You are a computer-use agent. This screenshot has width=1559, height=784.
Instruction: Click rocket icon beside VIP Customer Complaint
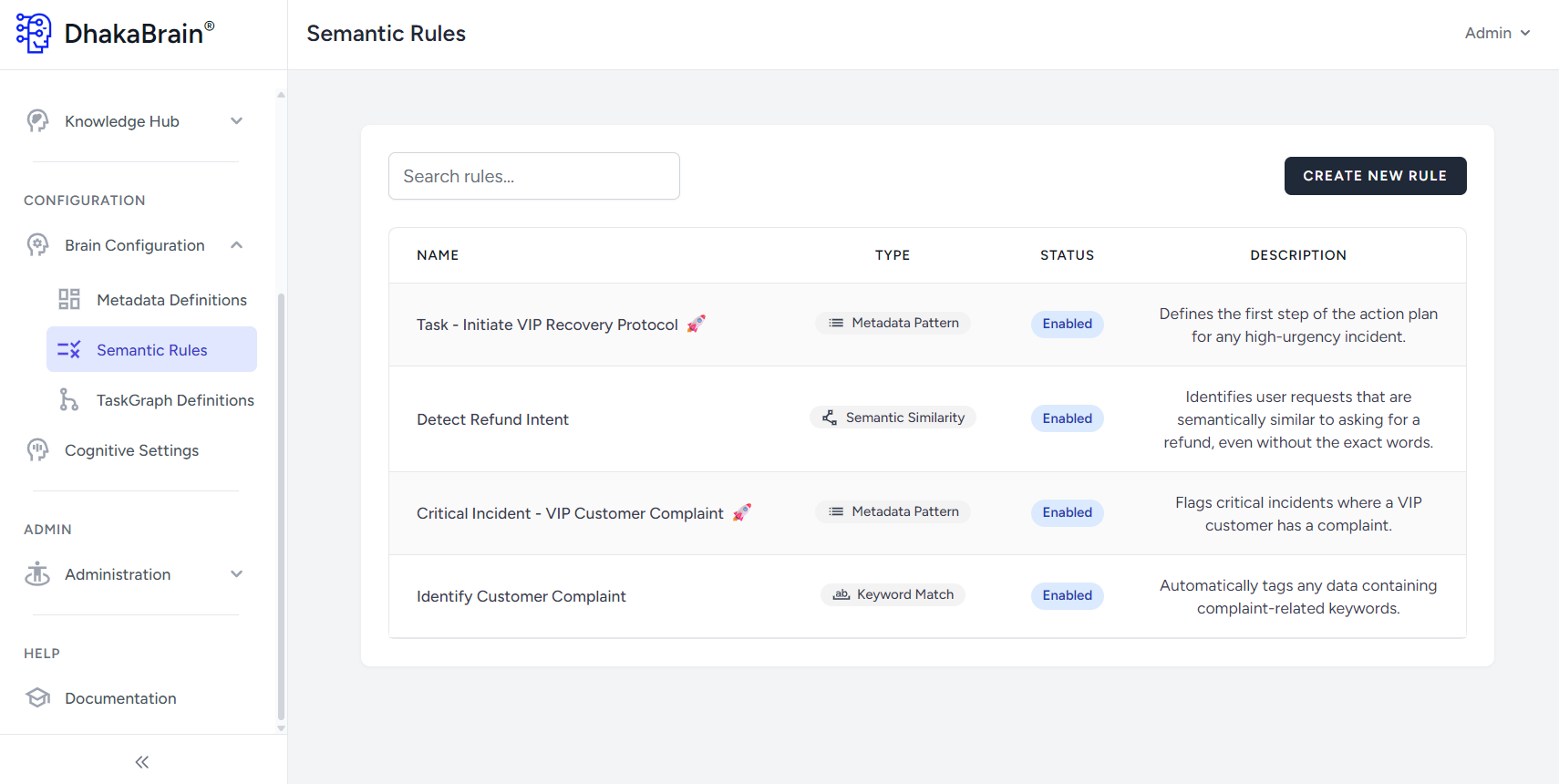[742, 512]
